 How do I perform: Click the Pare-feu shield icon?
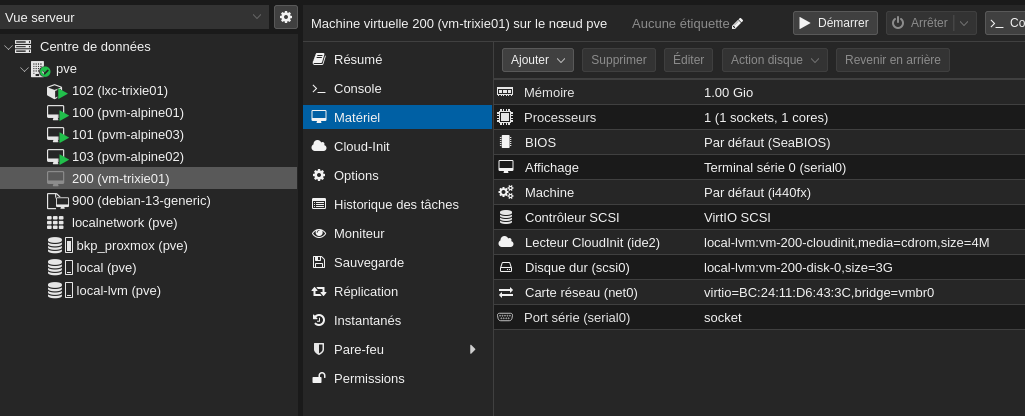pyautogui.click(x=319, y=349)
